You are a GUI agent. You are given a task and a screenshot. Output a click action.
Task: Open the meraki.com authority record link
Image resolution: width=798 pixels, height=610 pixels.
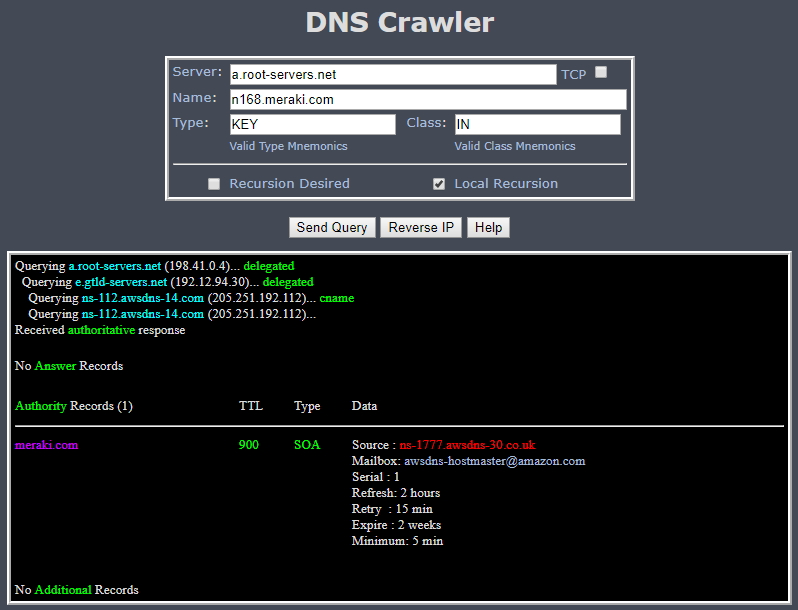pos(46,445)
